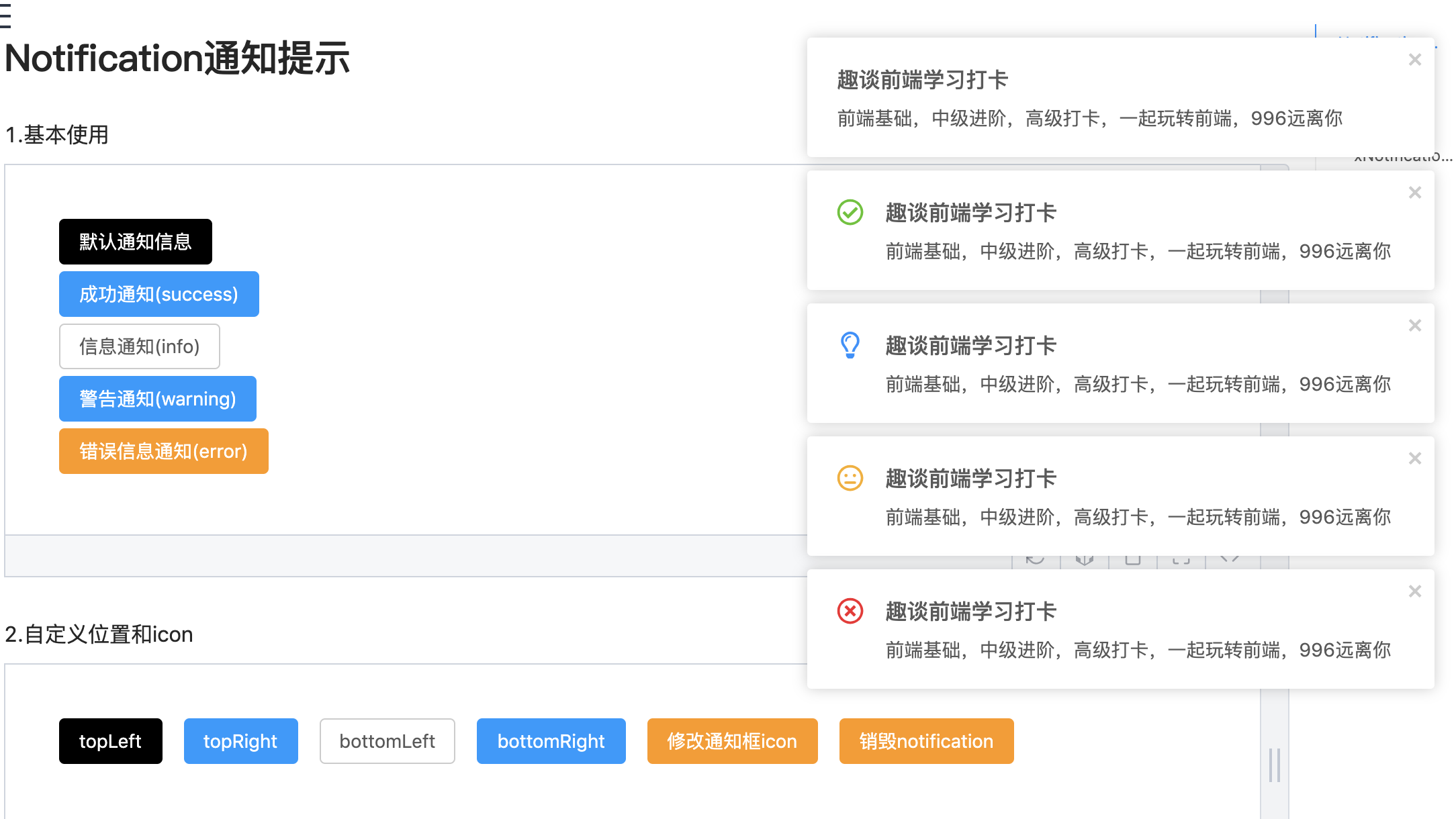Click the 默认通知信息 black button
The width and height of the screenshot is (1456, 819).
(136, 242)
